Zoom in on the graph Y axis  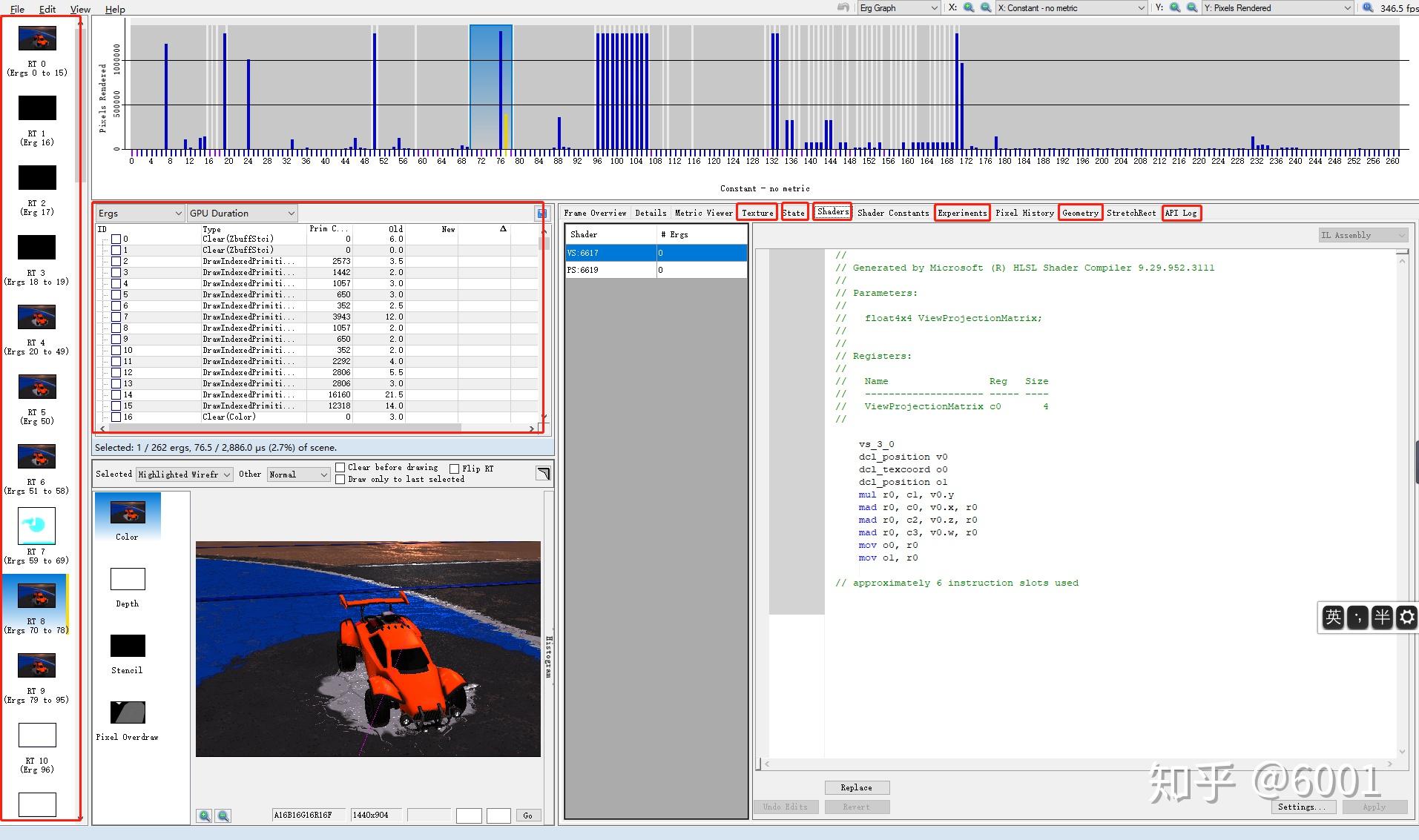coord(1175,7)
